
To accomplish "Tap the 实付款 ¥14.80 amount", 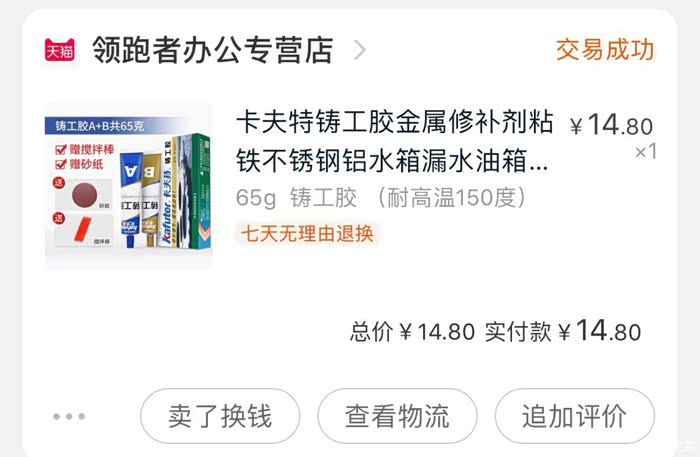I will click(563, 331).
